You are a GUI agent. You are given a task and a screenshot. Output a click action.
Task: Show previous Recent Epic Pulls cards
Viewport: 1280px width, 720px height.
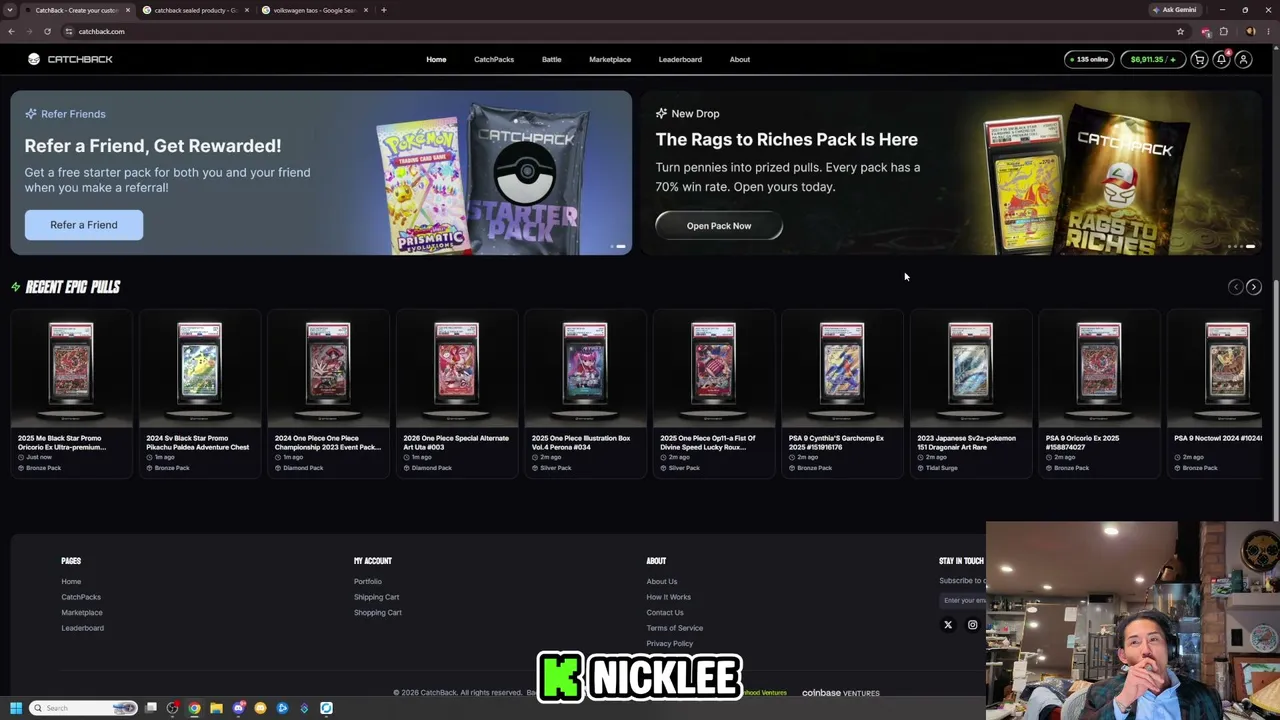pyautogui.click(x=1235, y=287)
